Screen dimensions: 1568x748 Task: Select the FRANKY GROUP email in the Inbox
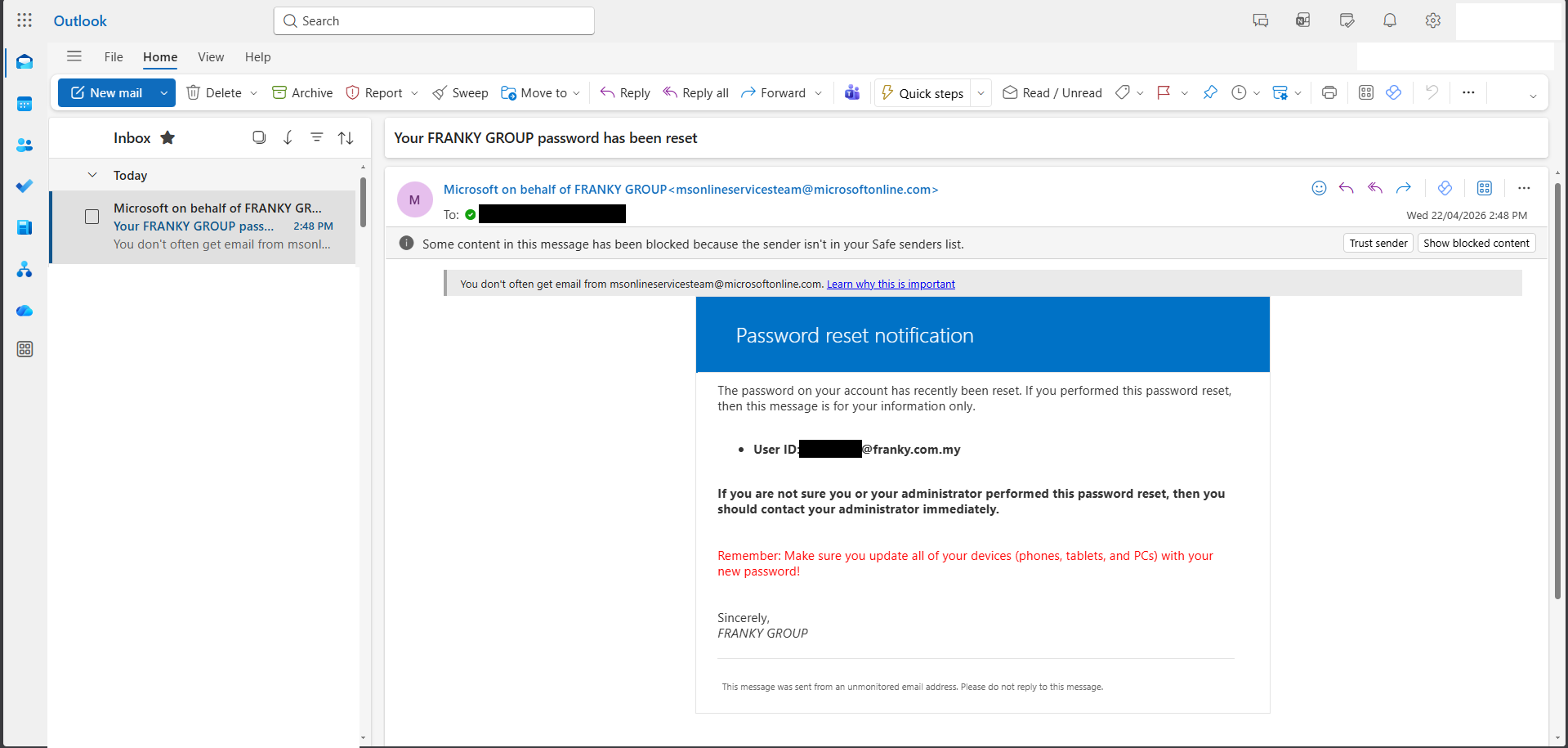203,226
